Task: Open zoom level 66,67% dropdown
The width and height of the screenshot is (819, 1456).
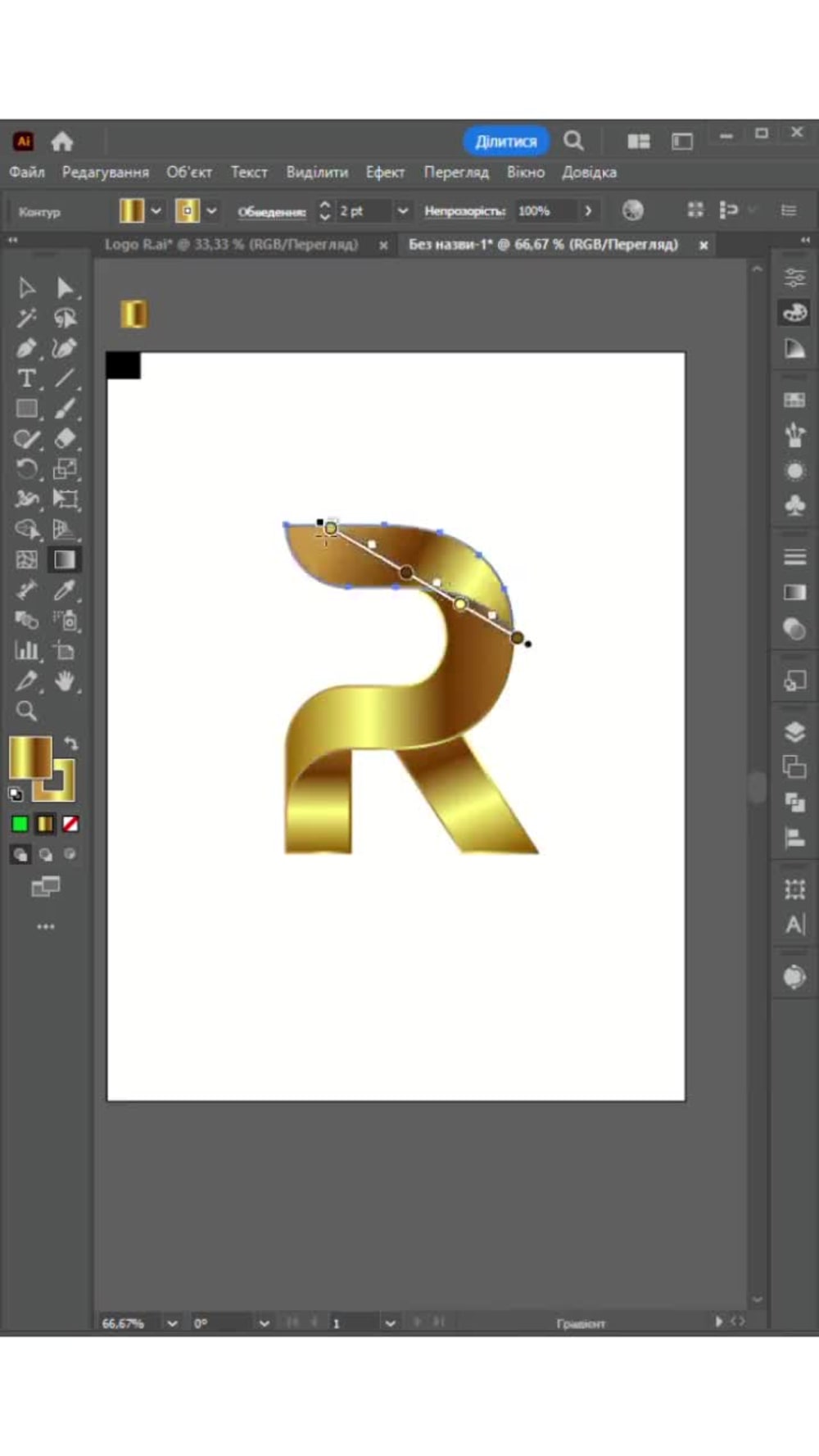Action: point(171,1323)
